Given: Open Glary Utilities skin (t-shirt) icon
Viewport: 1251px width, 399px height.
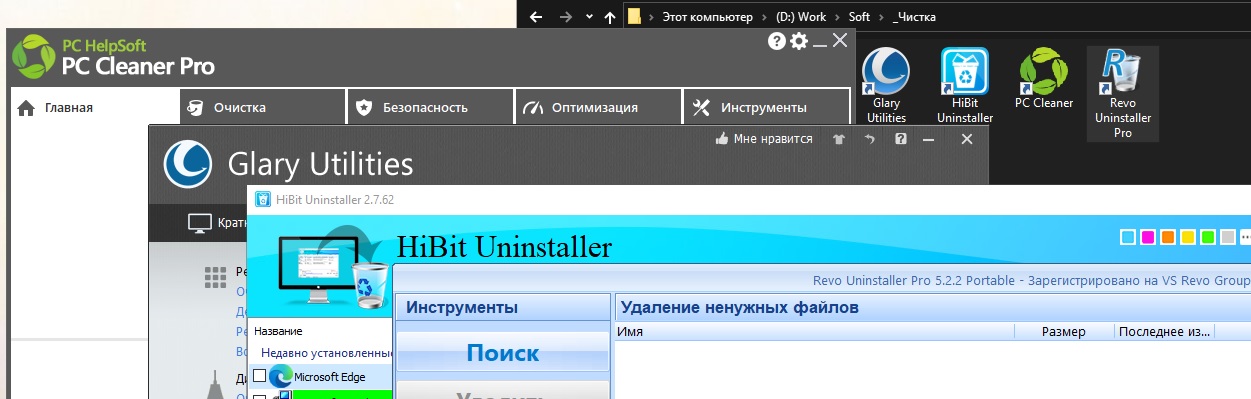Looking at the screenshot, I should [838, 140].
